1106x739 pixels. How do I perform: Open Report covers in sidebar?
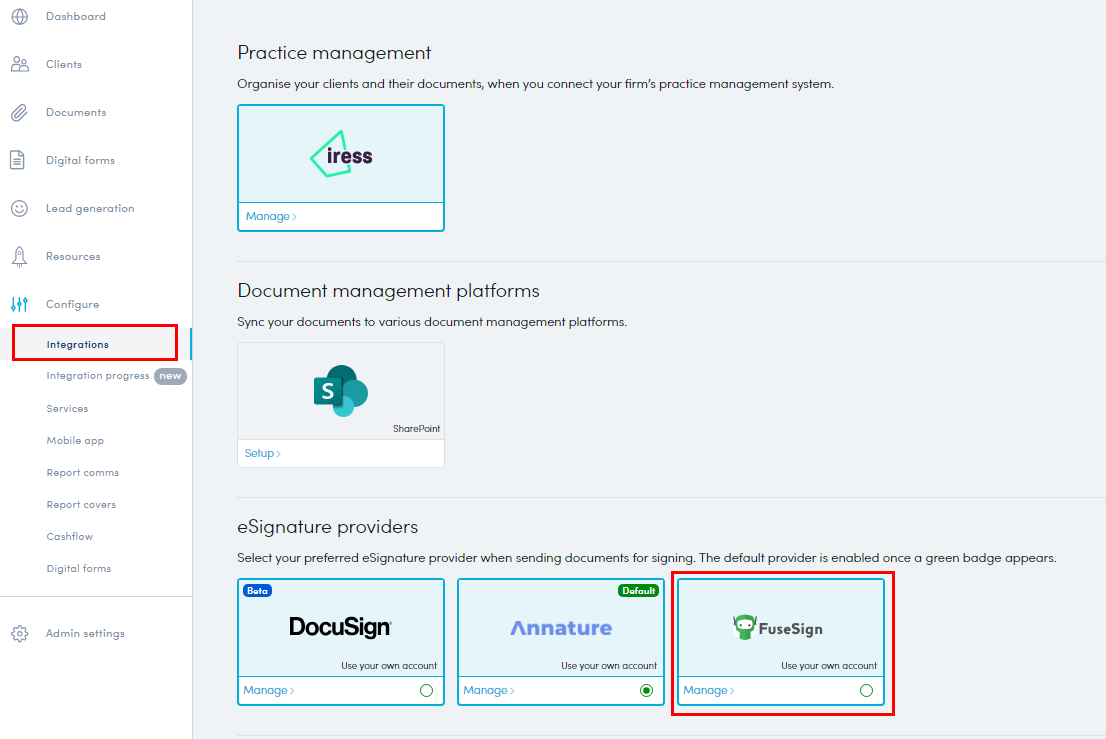81,505
